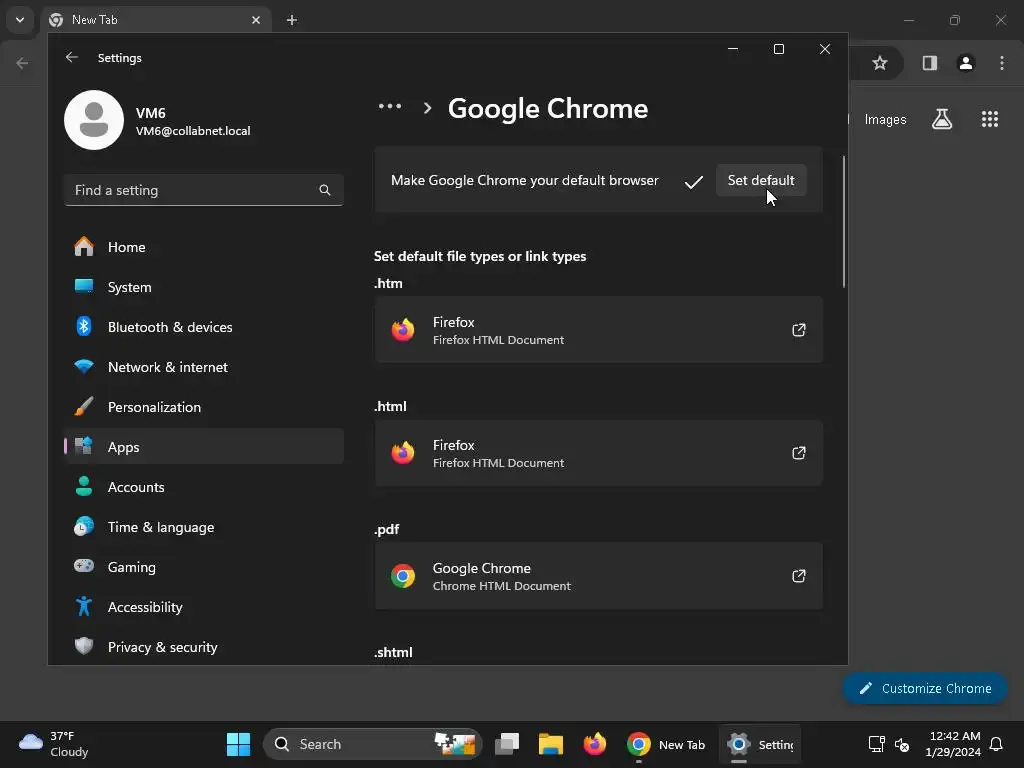The height and width of the screenshot is (768, 1024).
Task: Click Chrome's back navigation arrow
Action: (22, 63)
